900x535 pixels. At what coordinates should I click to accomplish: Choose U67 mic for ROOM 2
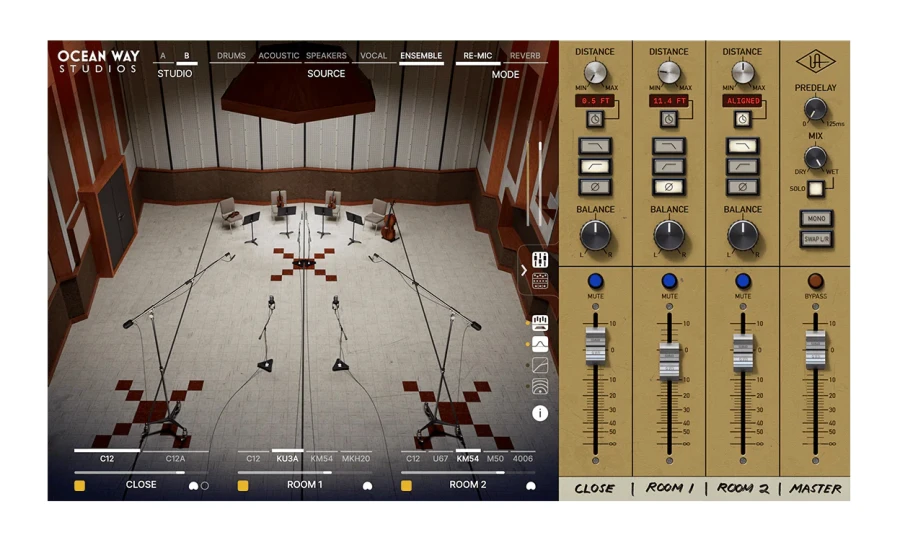pos(440,458)
